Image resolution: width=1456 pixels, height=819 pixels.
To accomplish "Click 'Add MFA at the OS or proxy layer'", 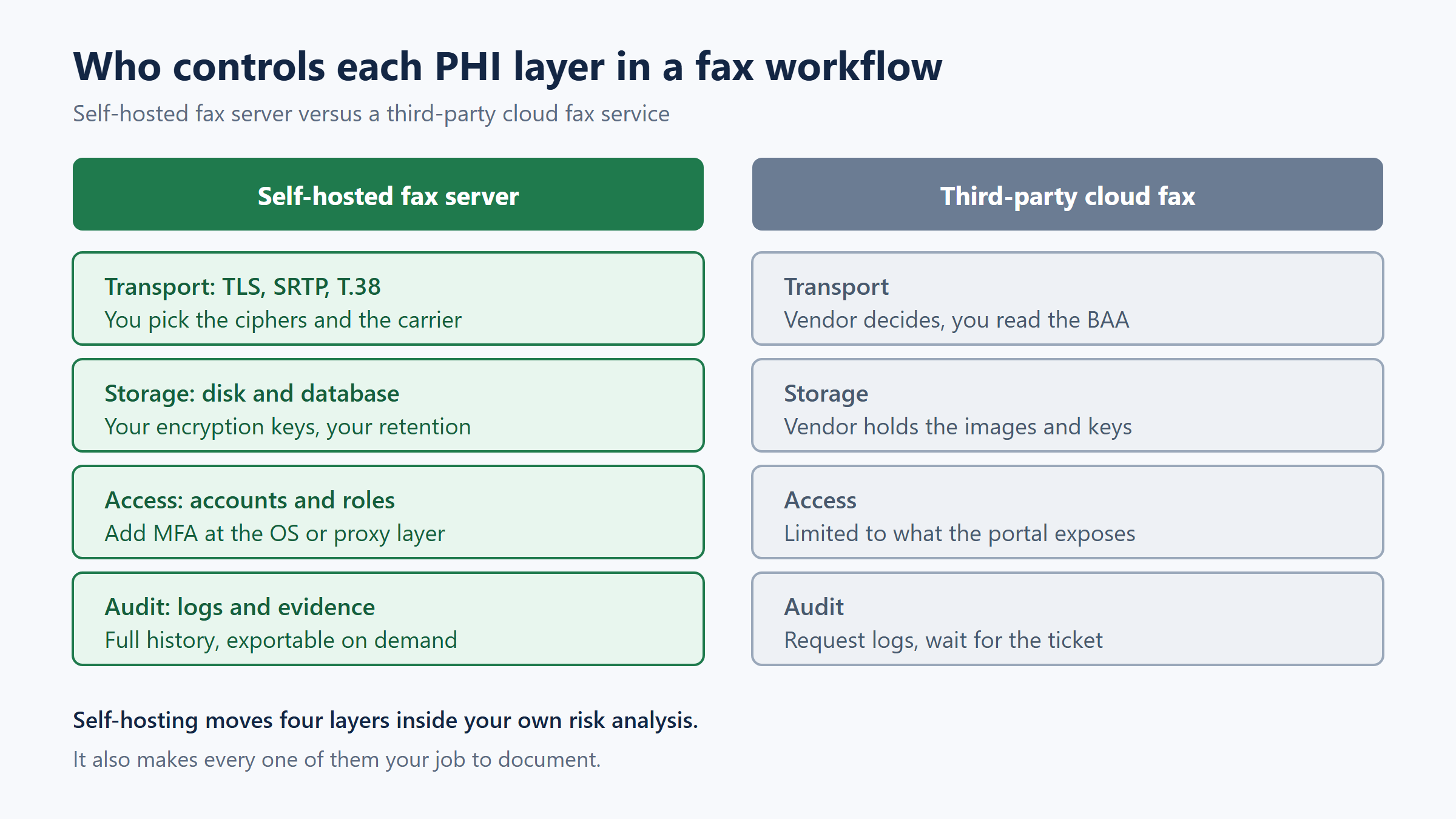I will click(275, 534).
